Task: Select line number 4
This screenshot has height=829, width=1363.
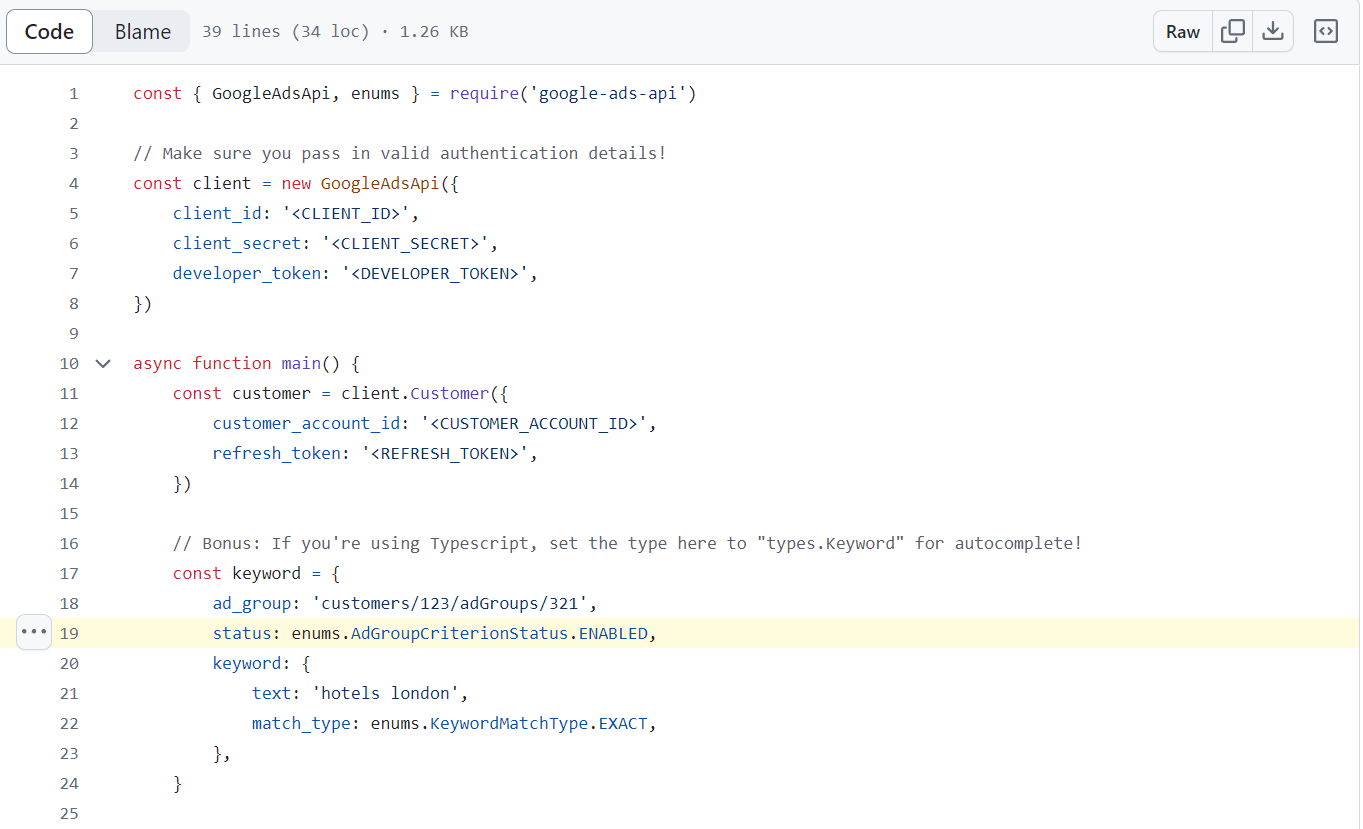Action: [73, 183]
